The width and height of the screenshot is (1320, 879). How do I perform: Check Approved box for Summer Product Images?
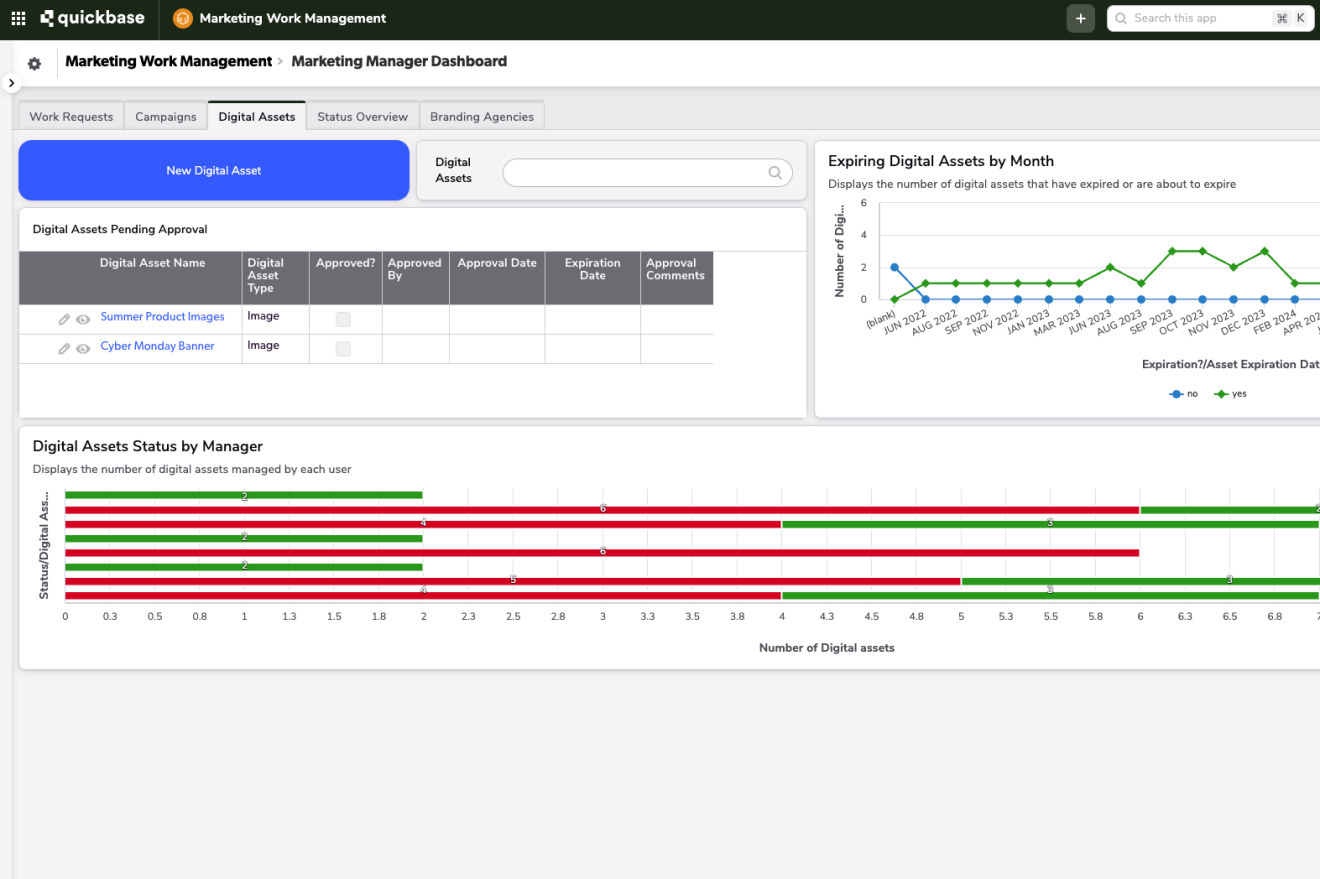pos(343,319)
